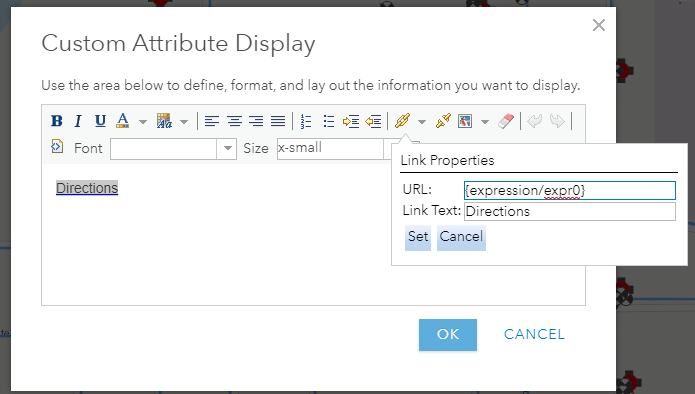Click the URL input field
This screenshot has width=695, height=394.
(570, 191)
